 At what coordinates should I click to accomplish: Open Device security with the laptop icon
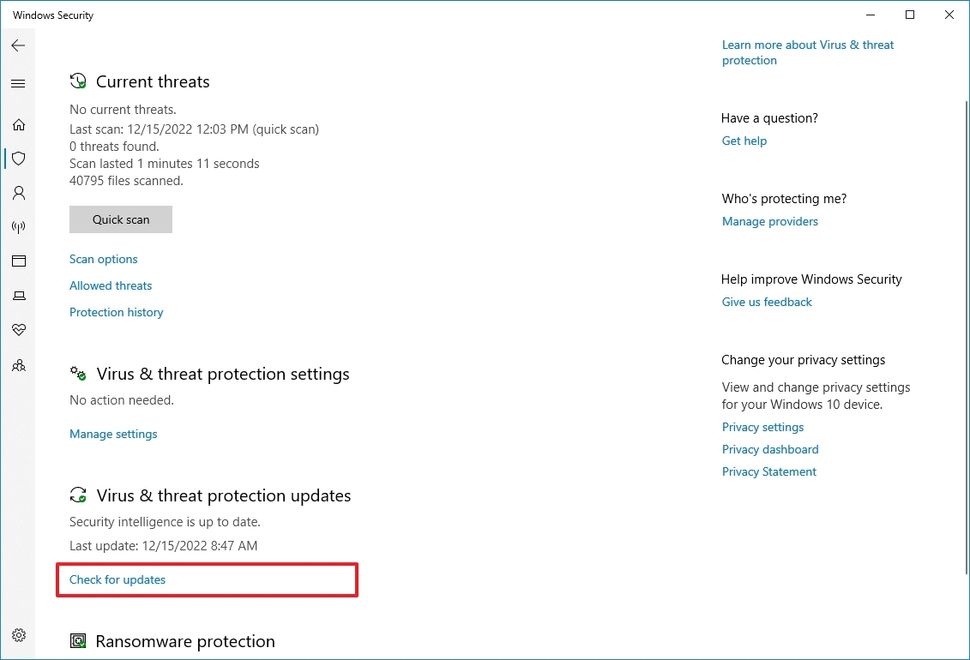pyautogui.click(x=18, y=295)
